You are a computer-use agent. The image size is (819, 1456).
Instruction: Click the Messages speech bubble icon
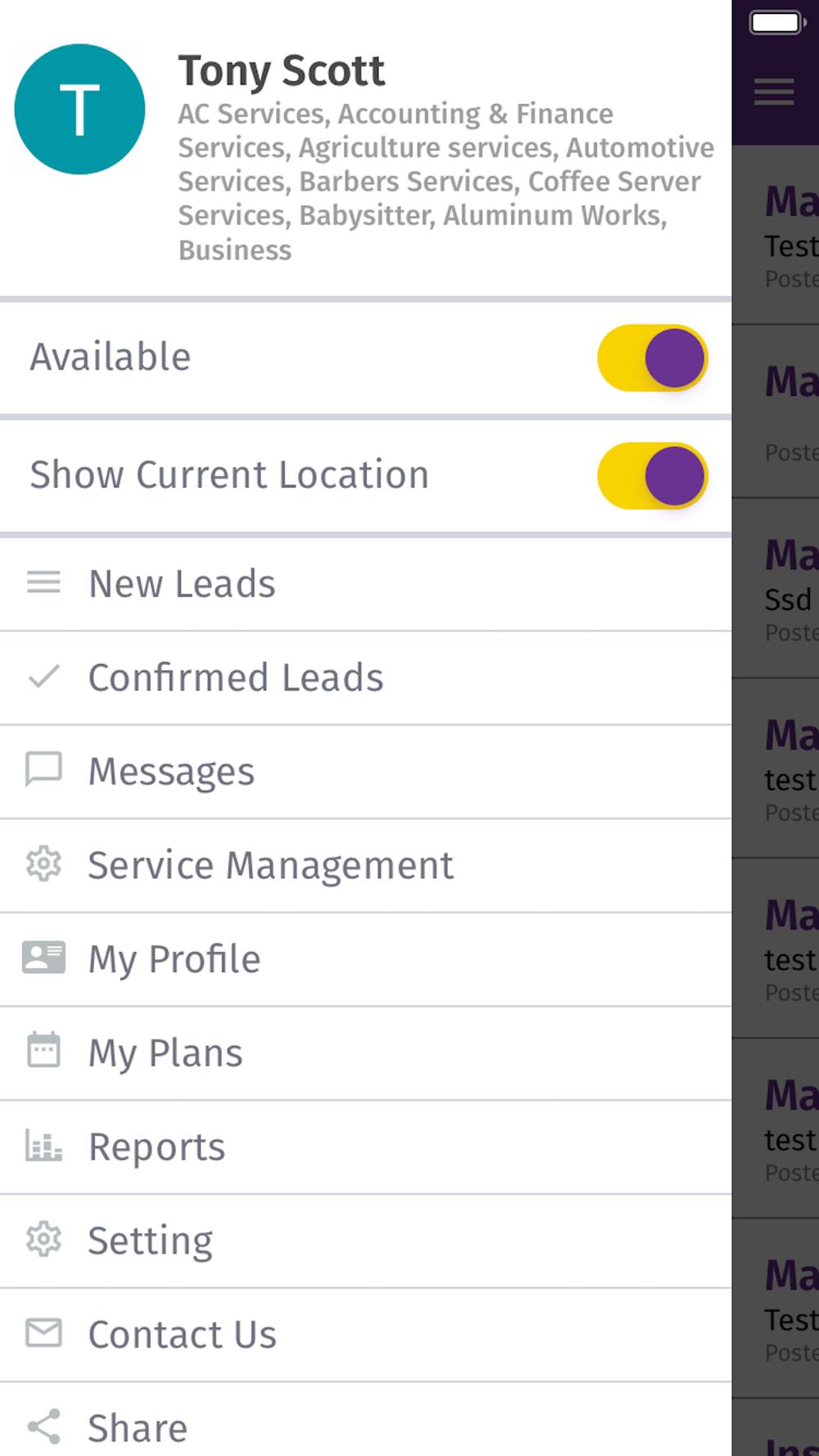(43, 770)
